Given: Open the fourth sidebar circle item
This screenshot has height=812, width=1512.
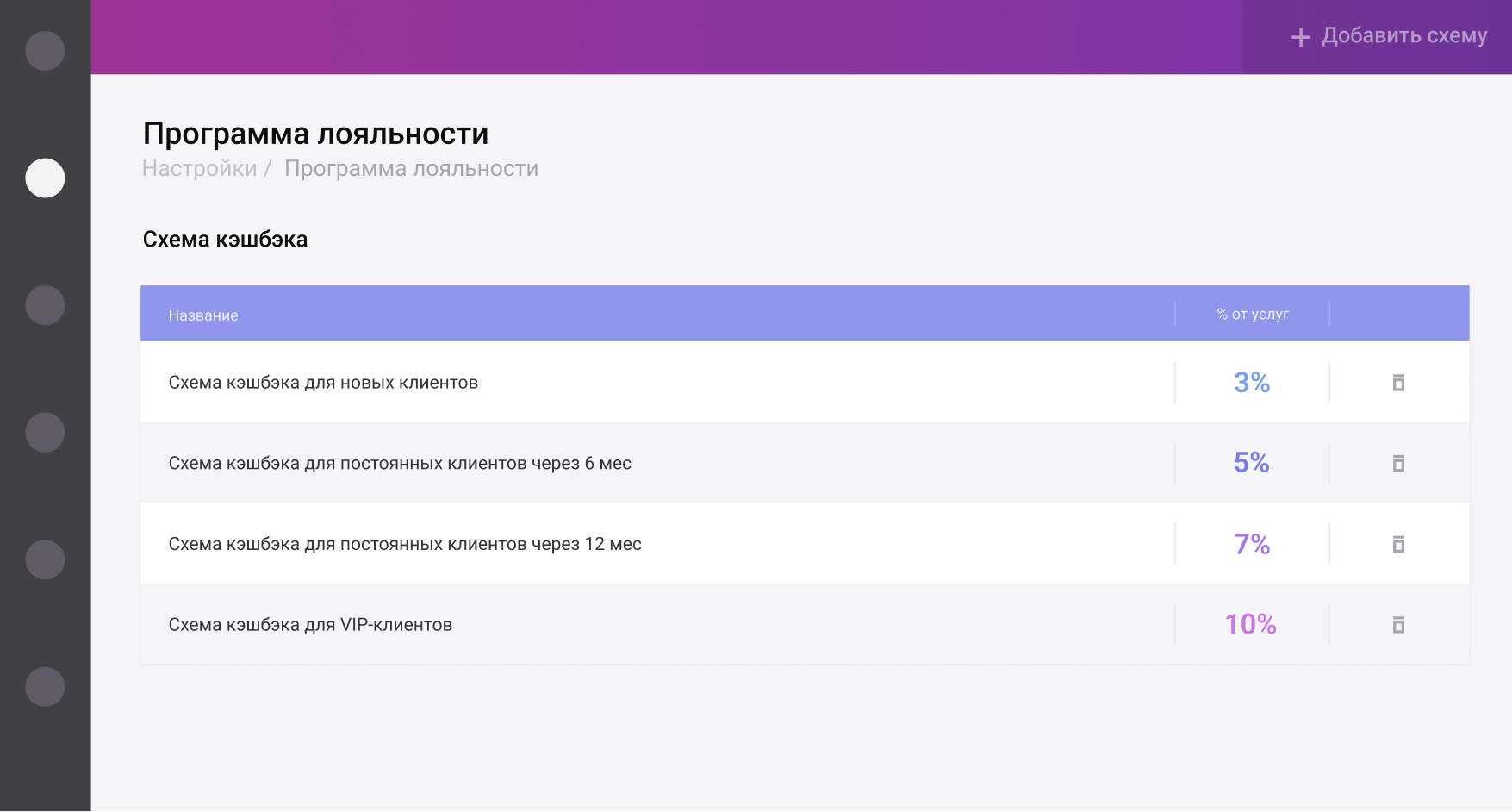Looking at the screenshot, I should 45,433.
